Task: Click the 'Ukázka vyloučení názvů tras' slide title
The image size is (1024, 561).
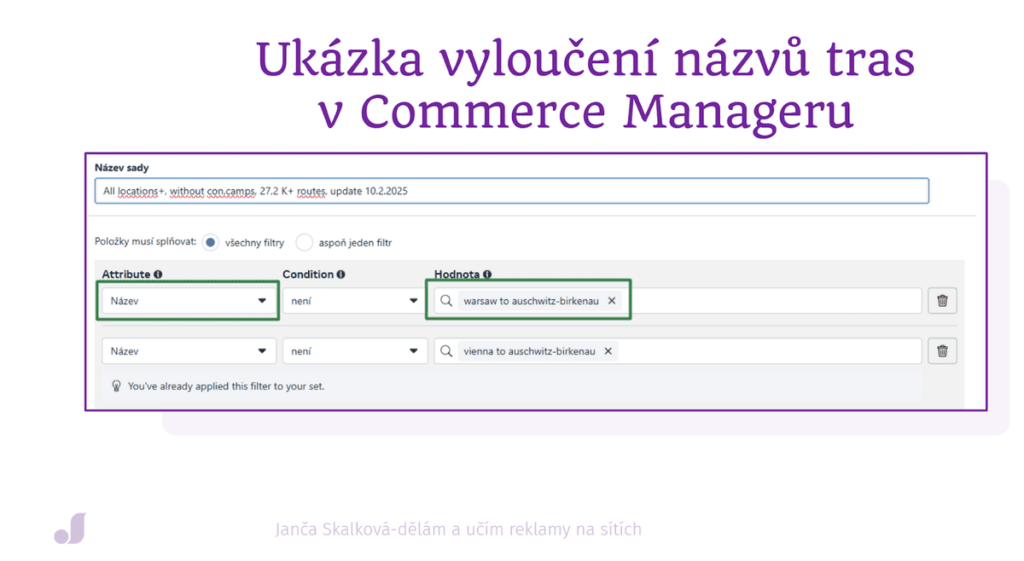Action: tap(586, 59)
